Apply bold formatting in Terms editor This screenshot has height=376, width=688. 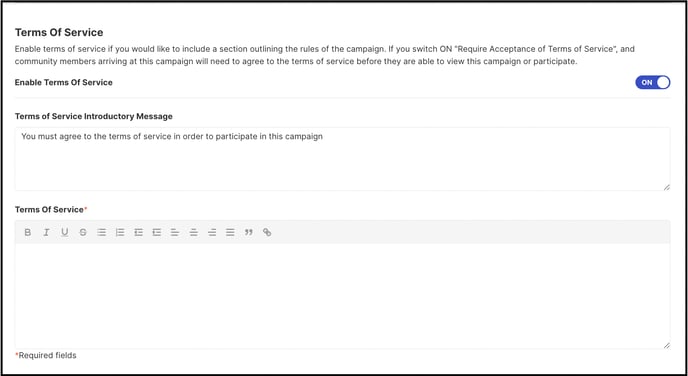[x=28, y=233]
